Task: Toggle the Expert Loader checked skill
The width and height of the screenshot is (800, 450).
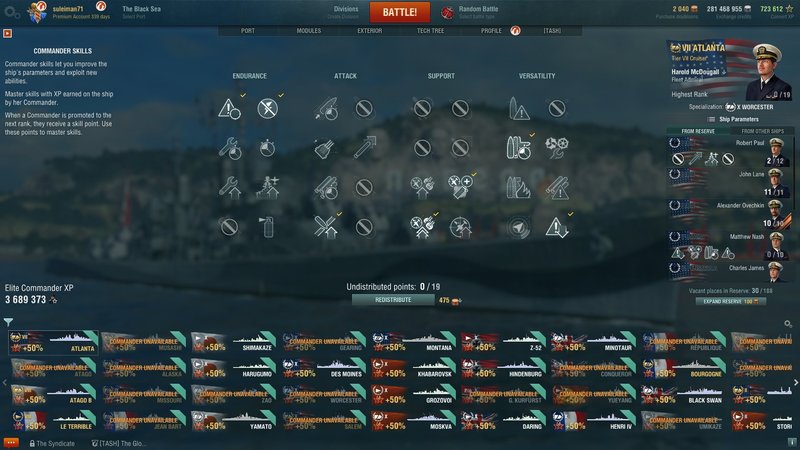Action: 518,148
